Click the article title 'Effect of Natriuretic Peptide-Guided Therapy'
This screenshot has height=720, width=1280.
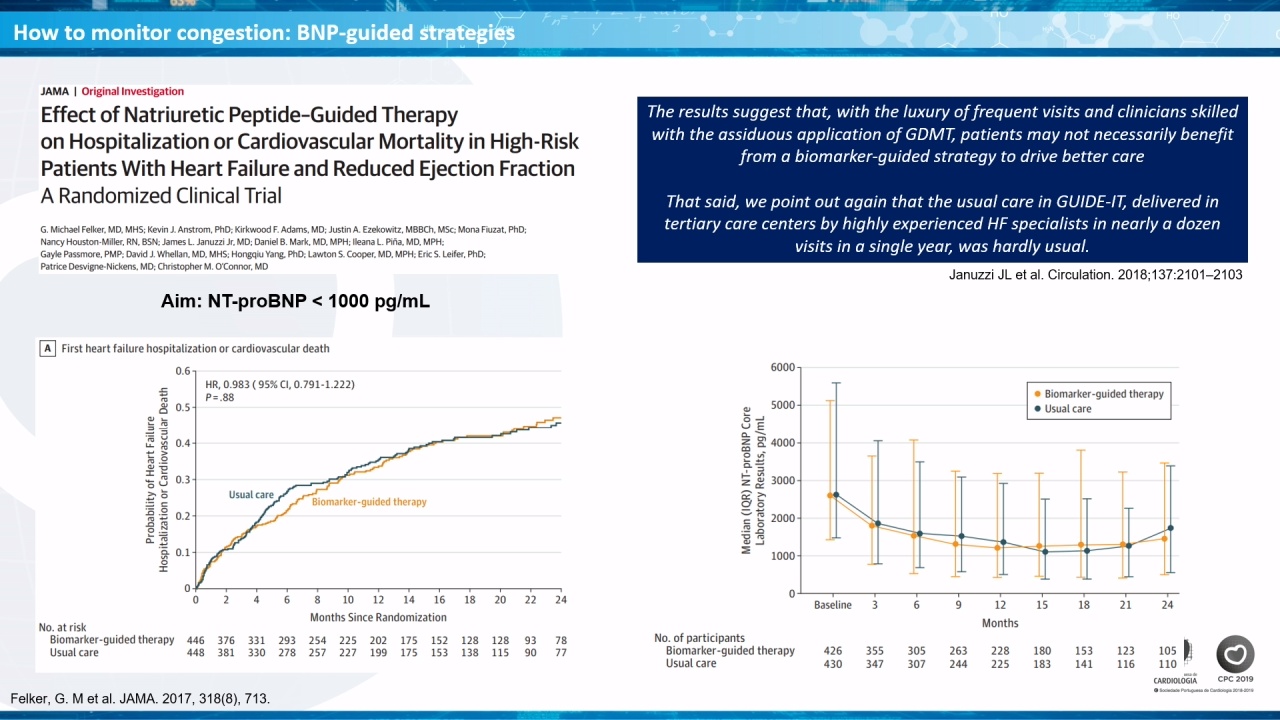249,115
